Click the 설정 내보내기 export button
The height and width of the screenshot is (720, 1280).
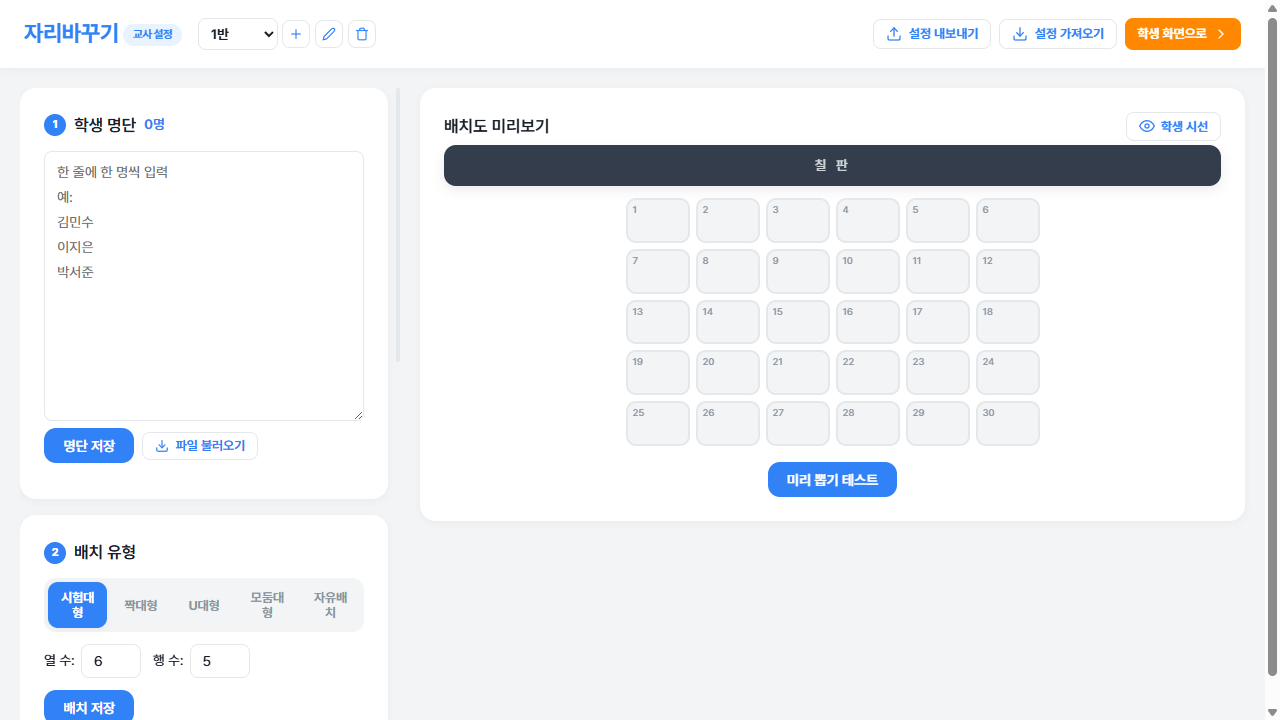pyautogui.click(x=931, y=34)
